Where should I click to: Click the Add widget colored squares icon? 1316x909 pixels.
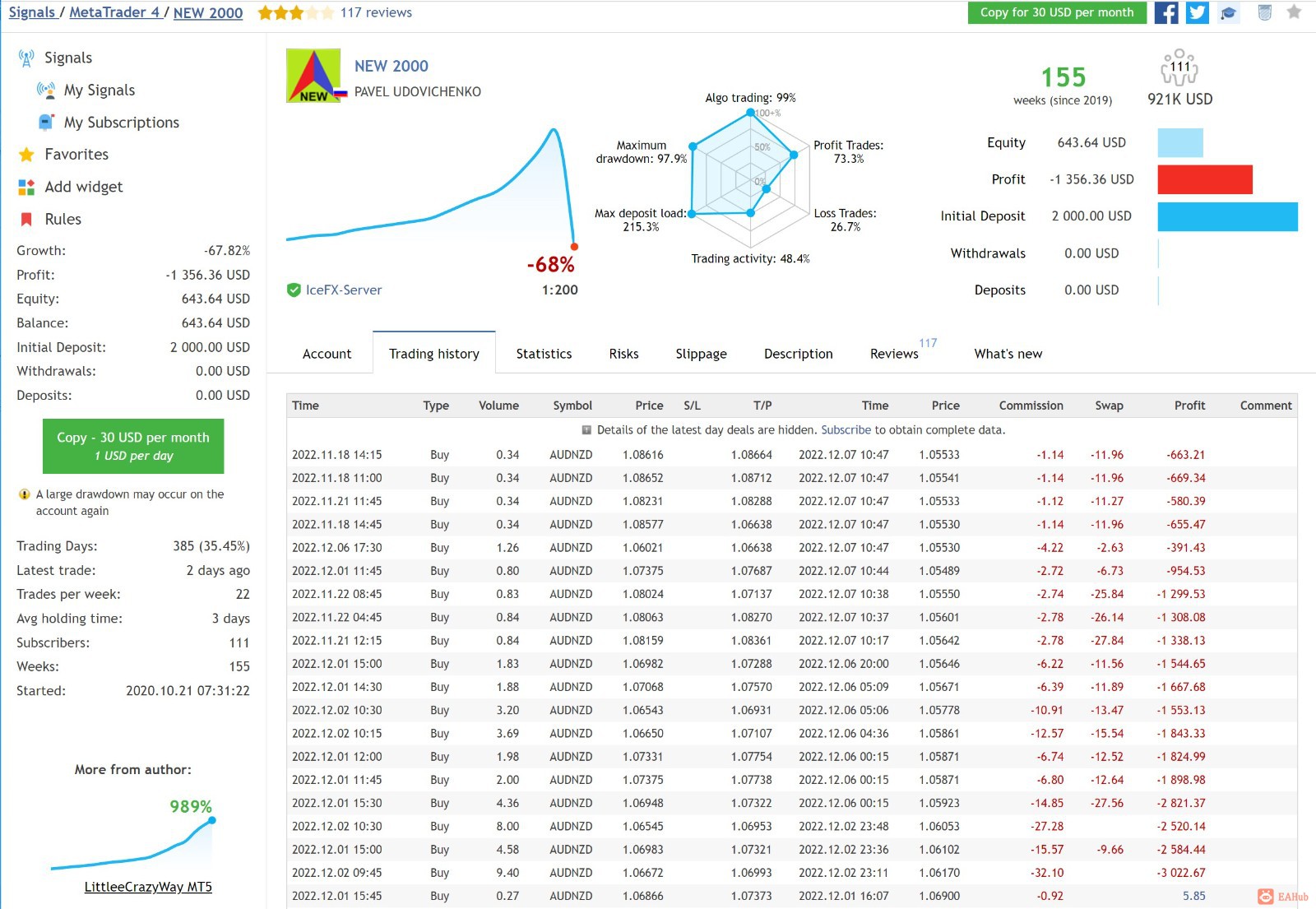coord(26,187)
